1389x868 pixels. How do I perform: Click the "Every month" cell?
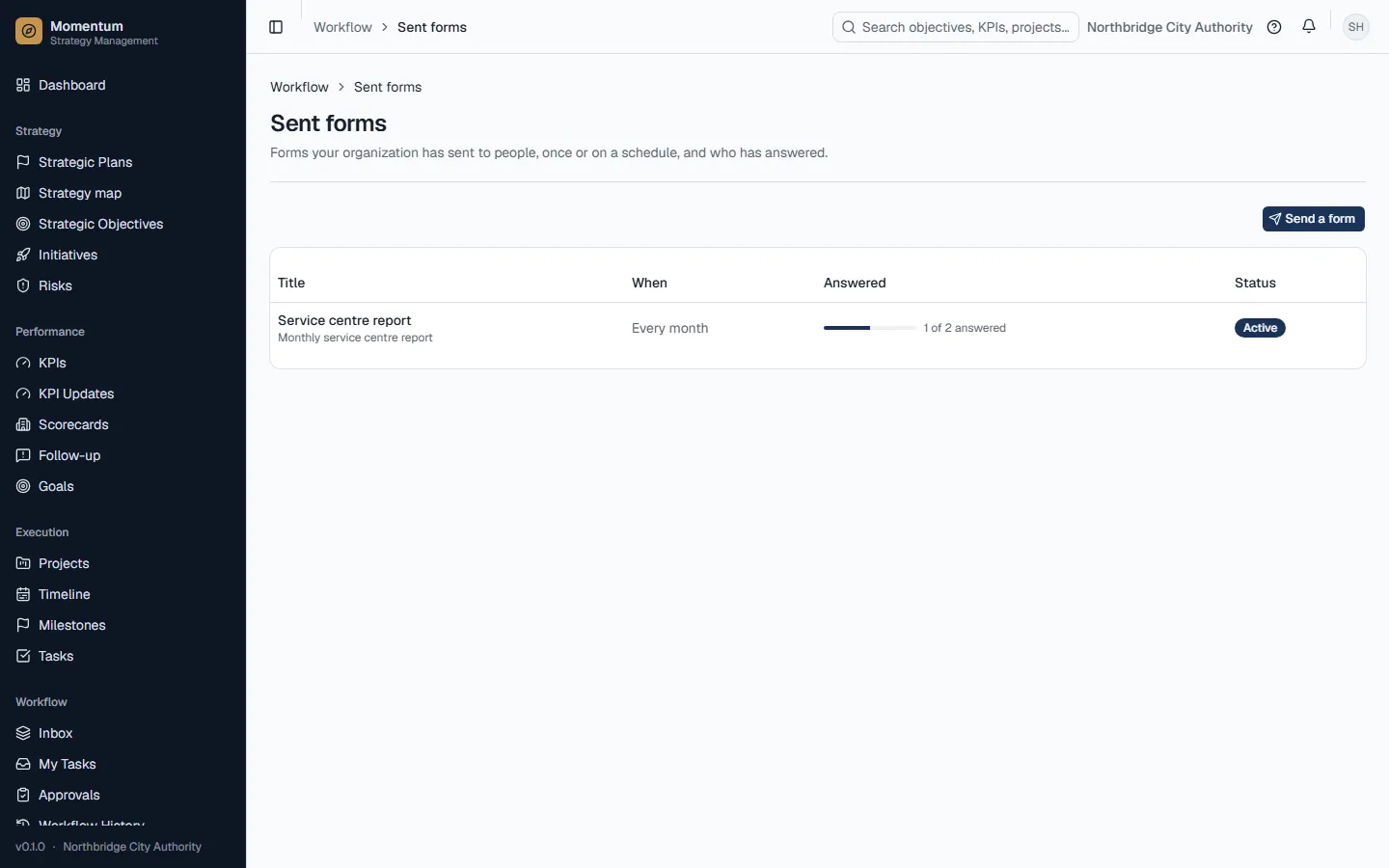669,328
